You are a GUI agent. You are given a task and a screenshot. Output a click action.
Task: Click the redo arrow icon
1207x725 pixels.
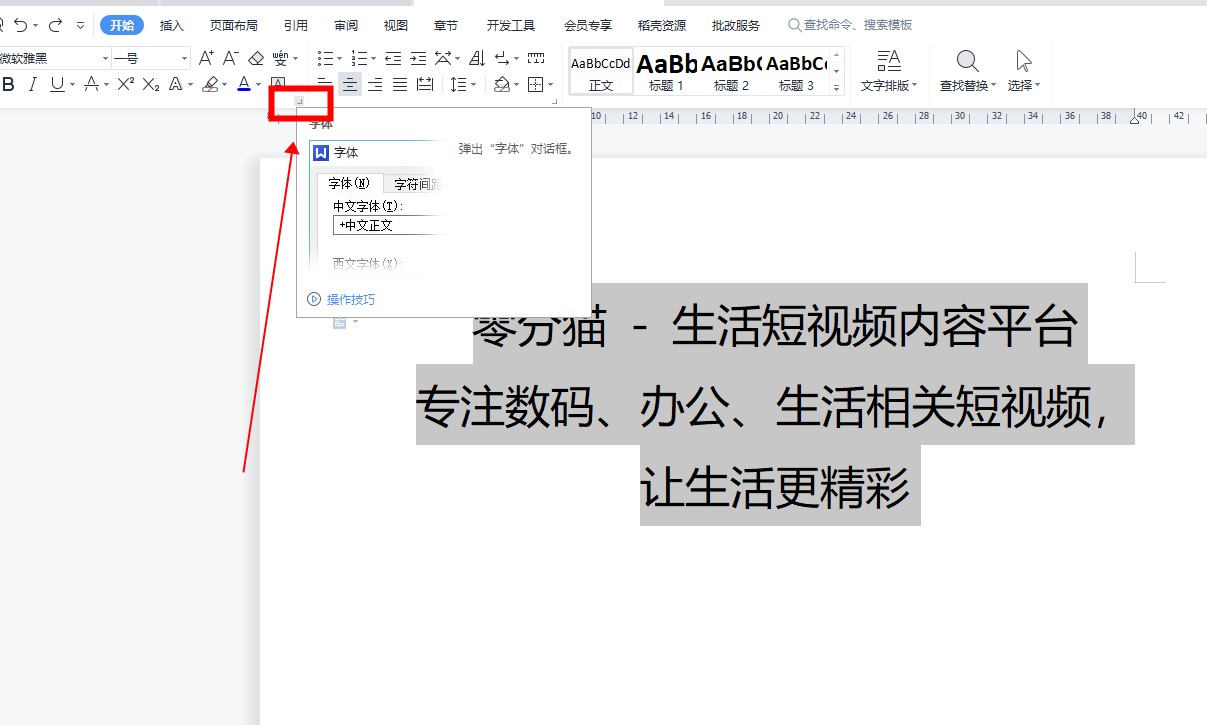[56, 25]
